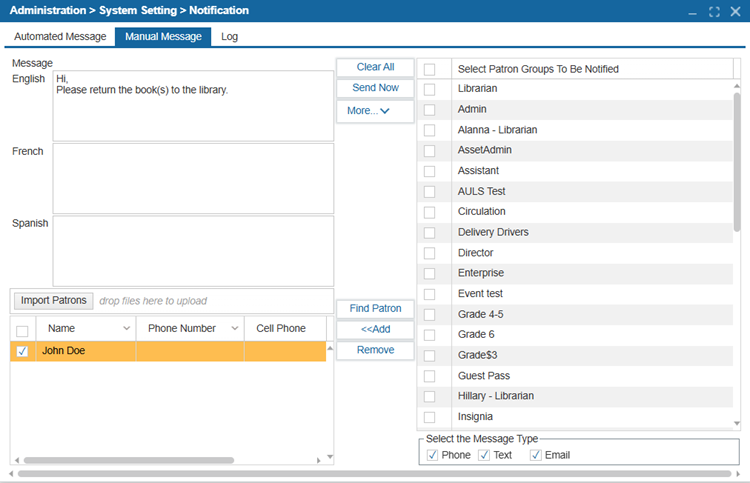This screenshot has width=750, height=483.
Task: Click the patron groups scroll-down arrow
Action: [x=737, y=424]
